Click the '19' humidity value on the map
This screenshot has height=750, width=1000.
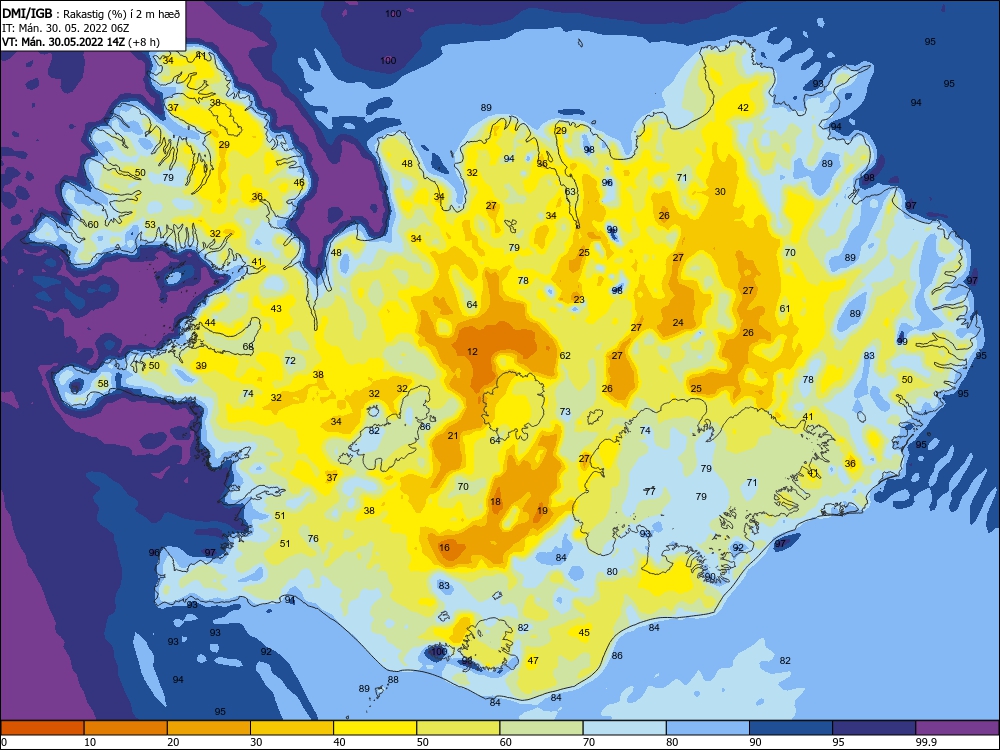542,510
